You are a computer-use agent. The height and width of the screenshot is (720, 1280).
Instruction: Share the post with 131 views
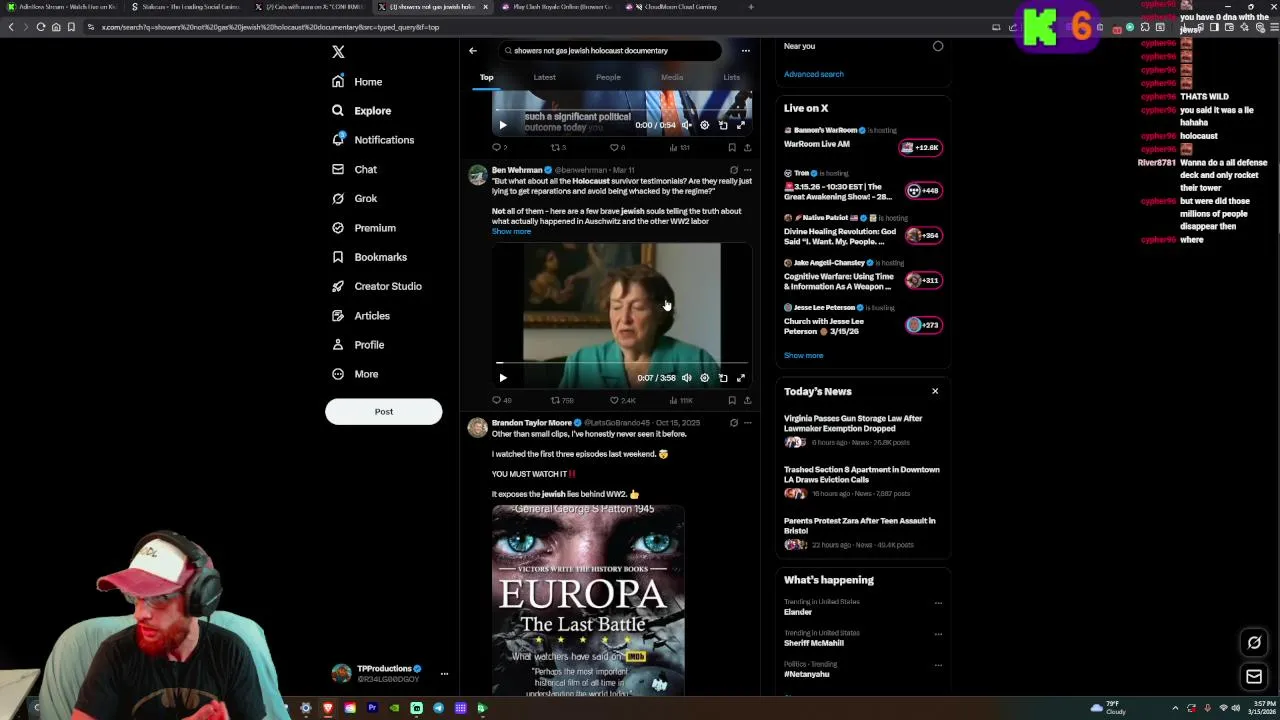click(x=747, y=148)
